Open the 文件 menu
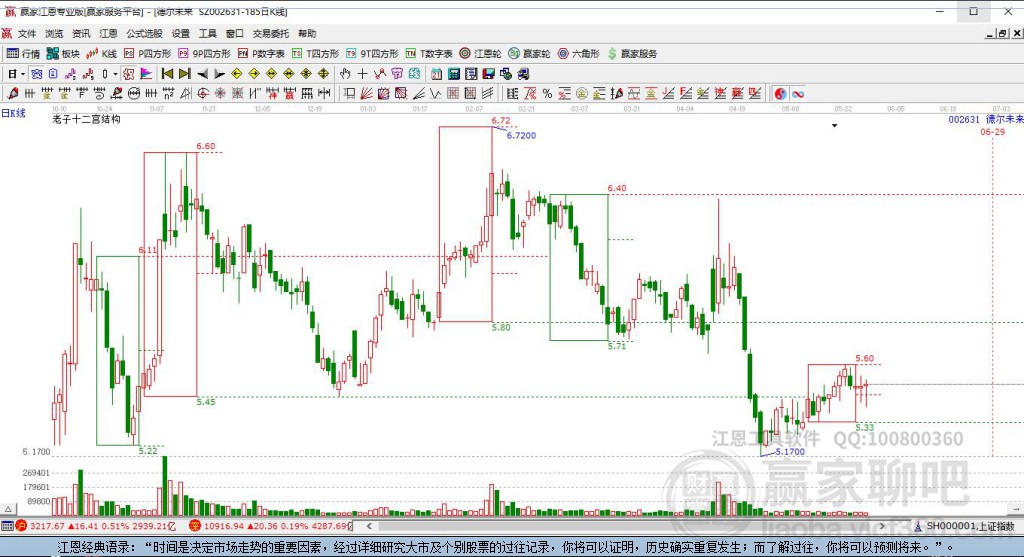The image size is (1024, 557). pos(27,33)
